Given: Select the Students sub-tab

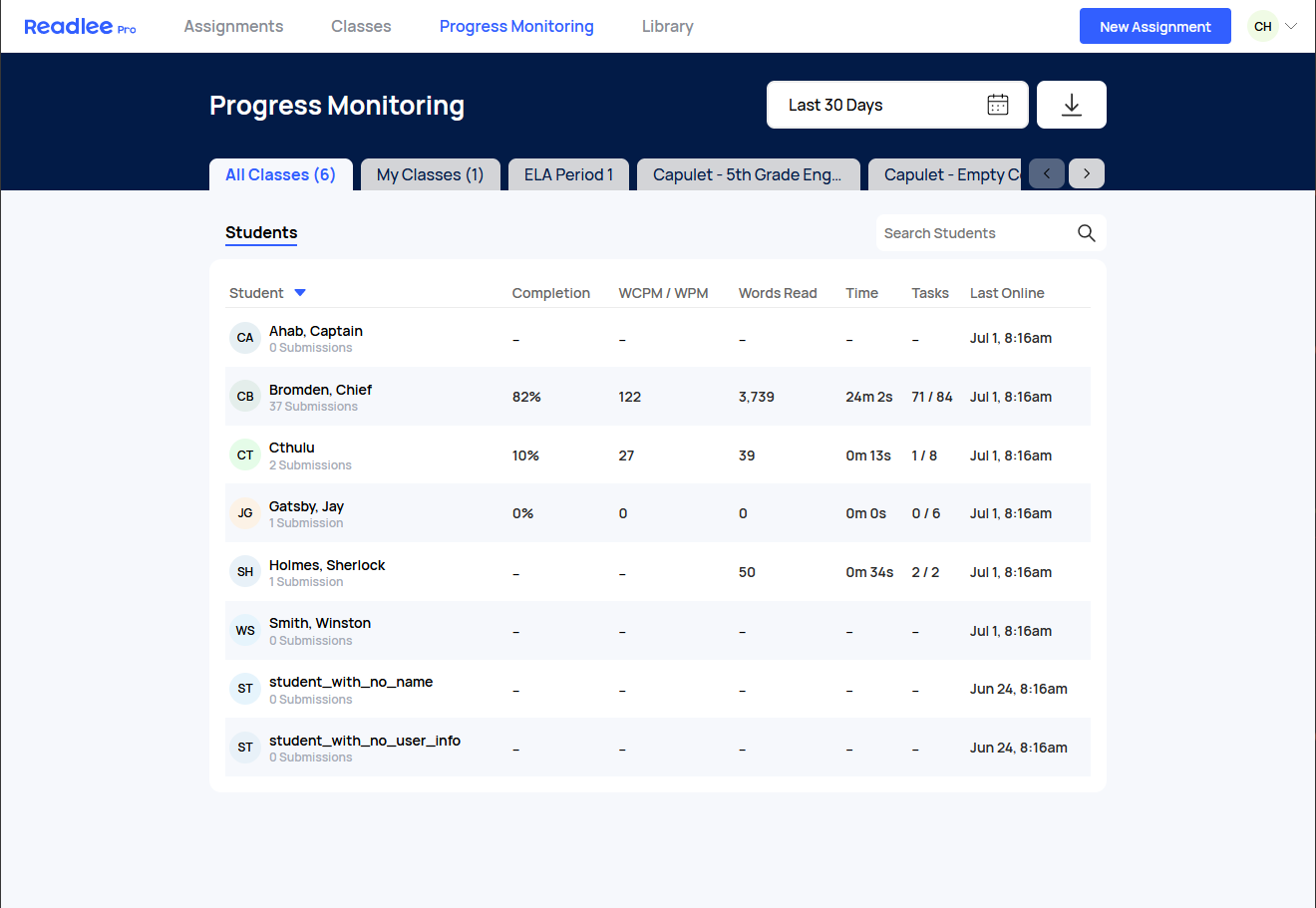Looking at the screenshot, I should tap(261, 233).
